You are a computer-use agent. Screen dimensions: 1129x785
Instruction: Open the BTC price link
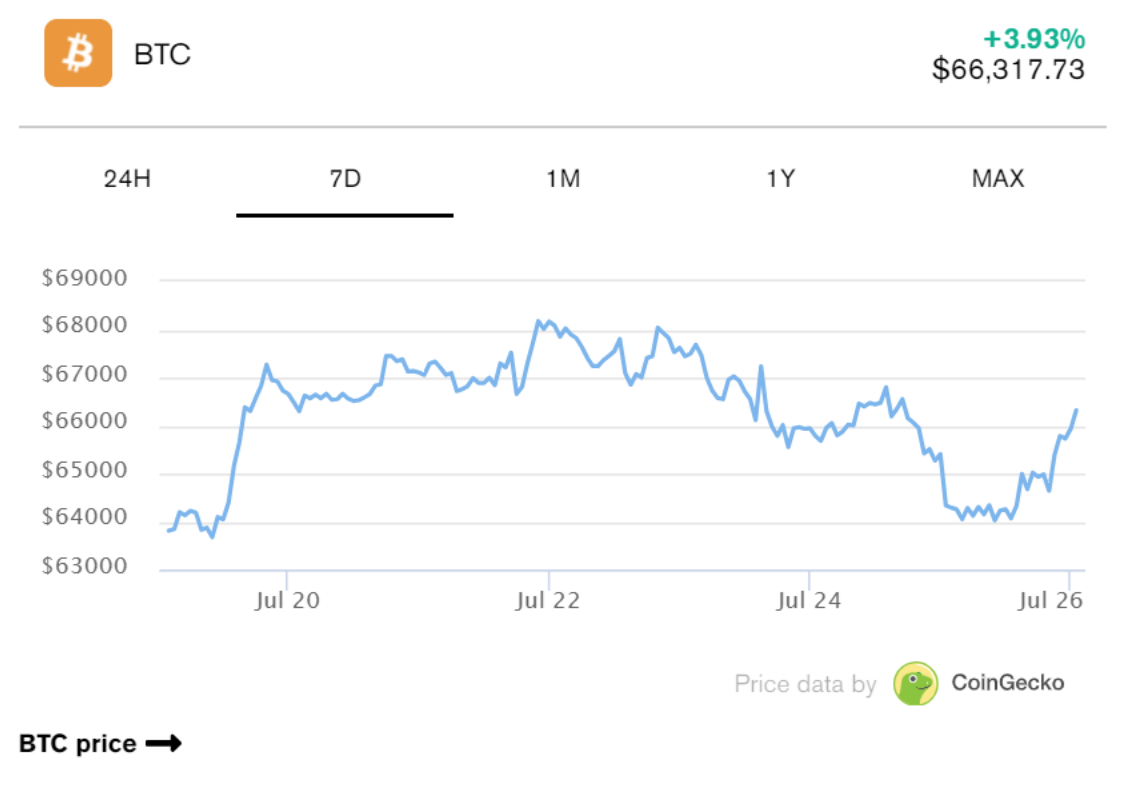coord(77,744)
